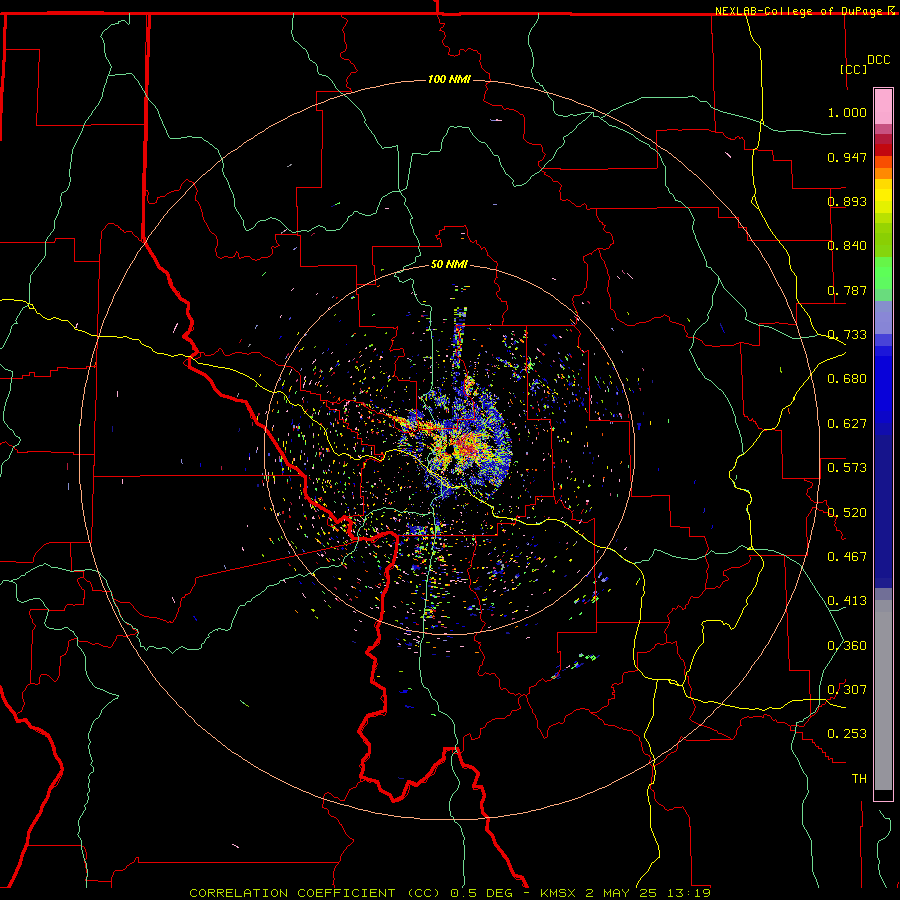Screen dimensions: 900x900
Task: Click the 0.520 legend value
Action: [x=847, y=513]
